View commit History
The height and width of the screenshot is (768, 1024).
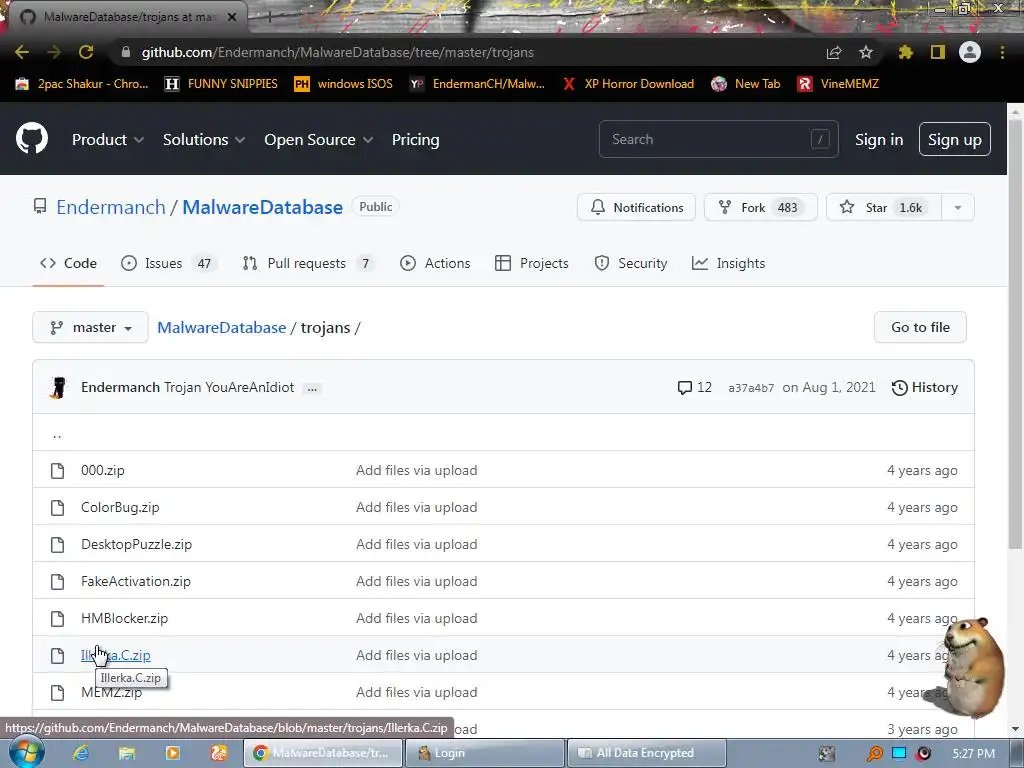925,387
